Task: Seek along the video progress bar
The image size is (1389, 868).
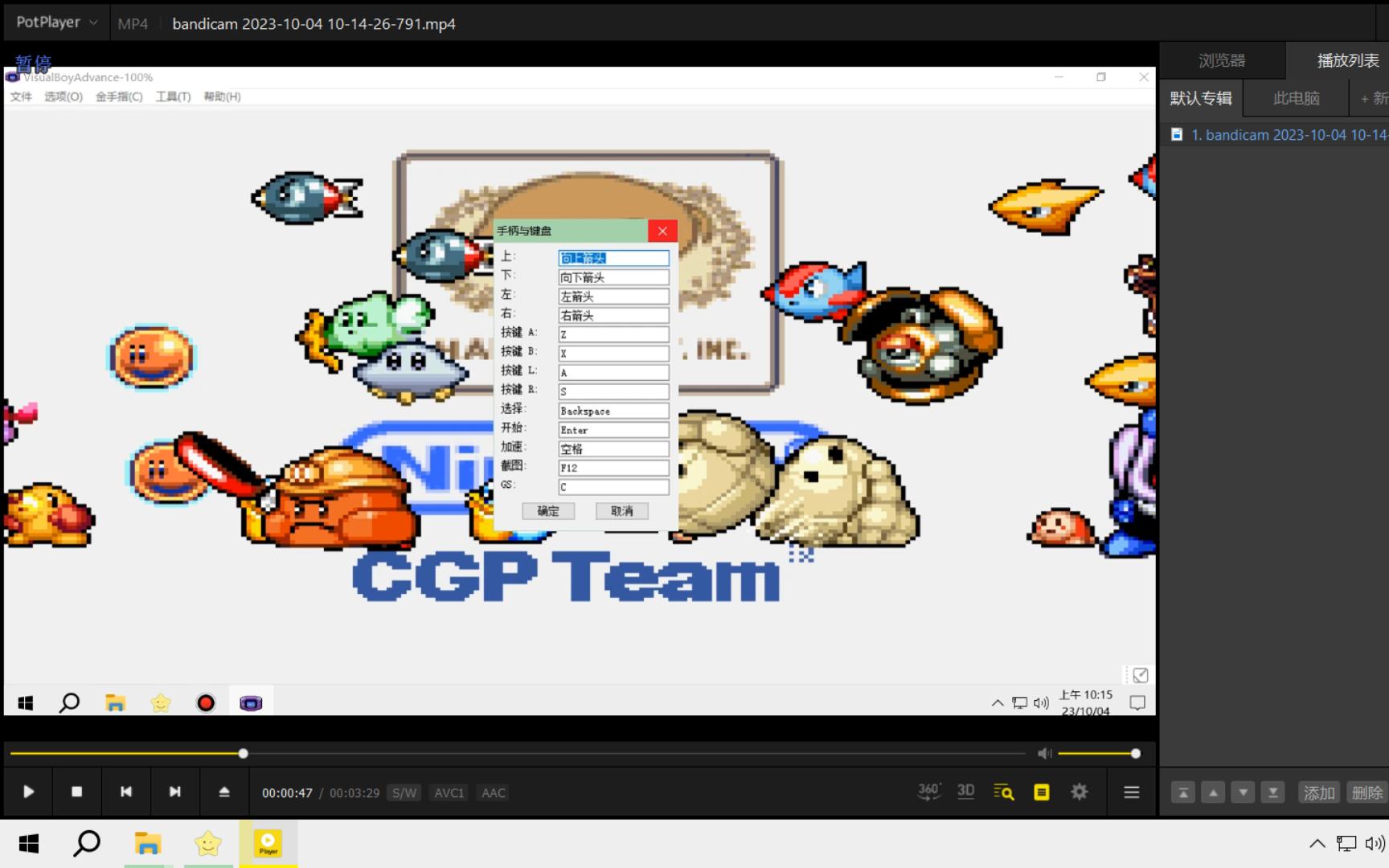Action: (x=518, y=753)
